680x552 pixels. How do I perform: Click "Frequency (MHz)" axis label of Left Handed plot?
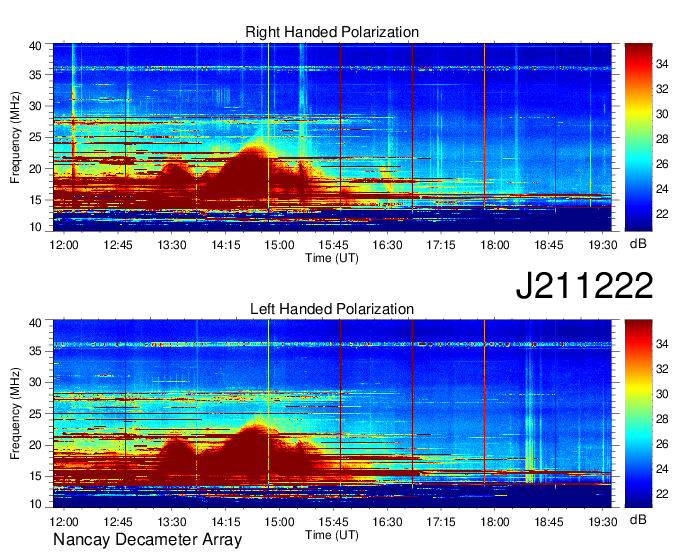(15, 414)
